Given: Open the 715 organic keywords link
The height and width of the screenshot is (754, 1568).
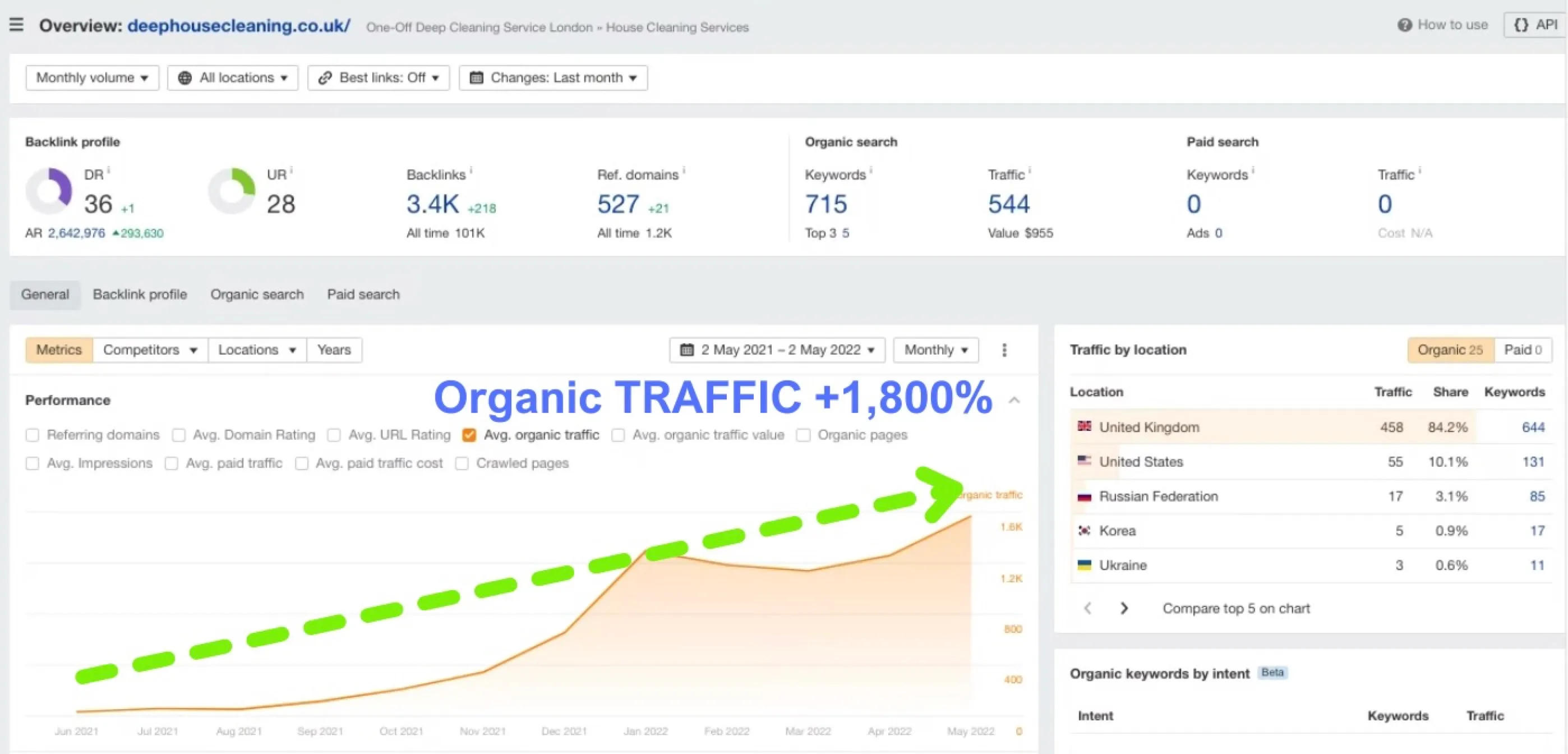Looking at the screenshot, I should [x=826, y=204].
